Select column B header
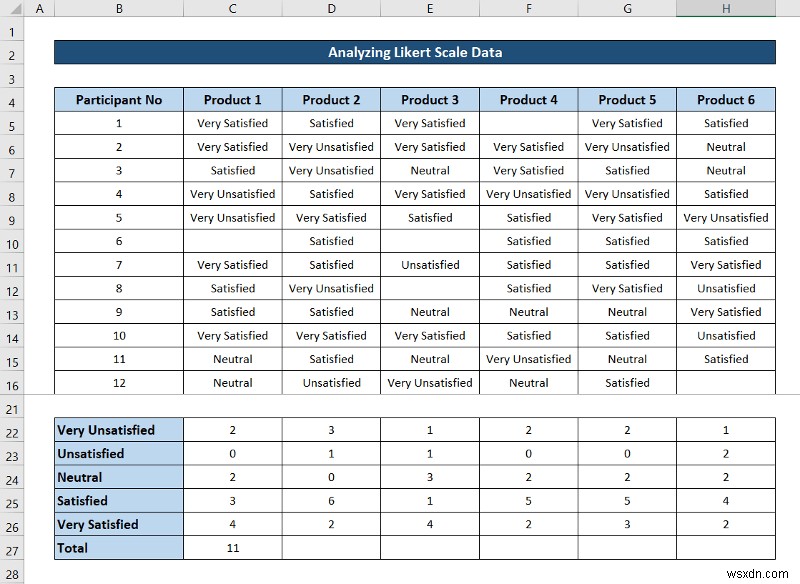The width and height of the screenshot is (800, 584). tap(119, 8)
